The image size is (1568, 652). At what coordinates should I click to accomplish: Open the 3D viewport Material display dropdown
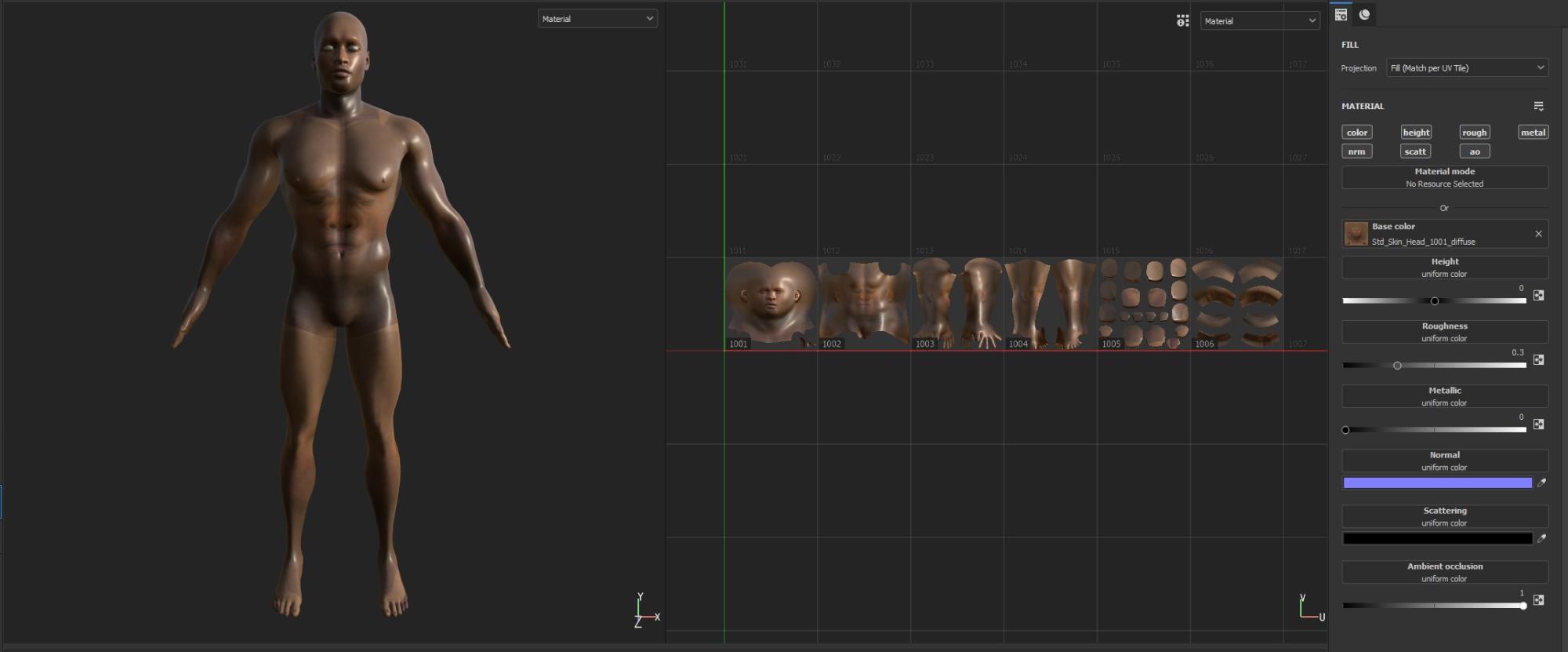click(x=597, y=19)
